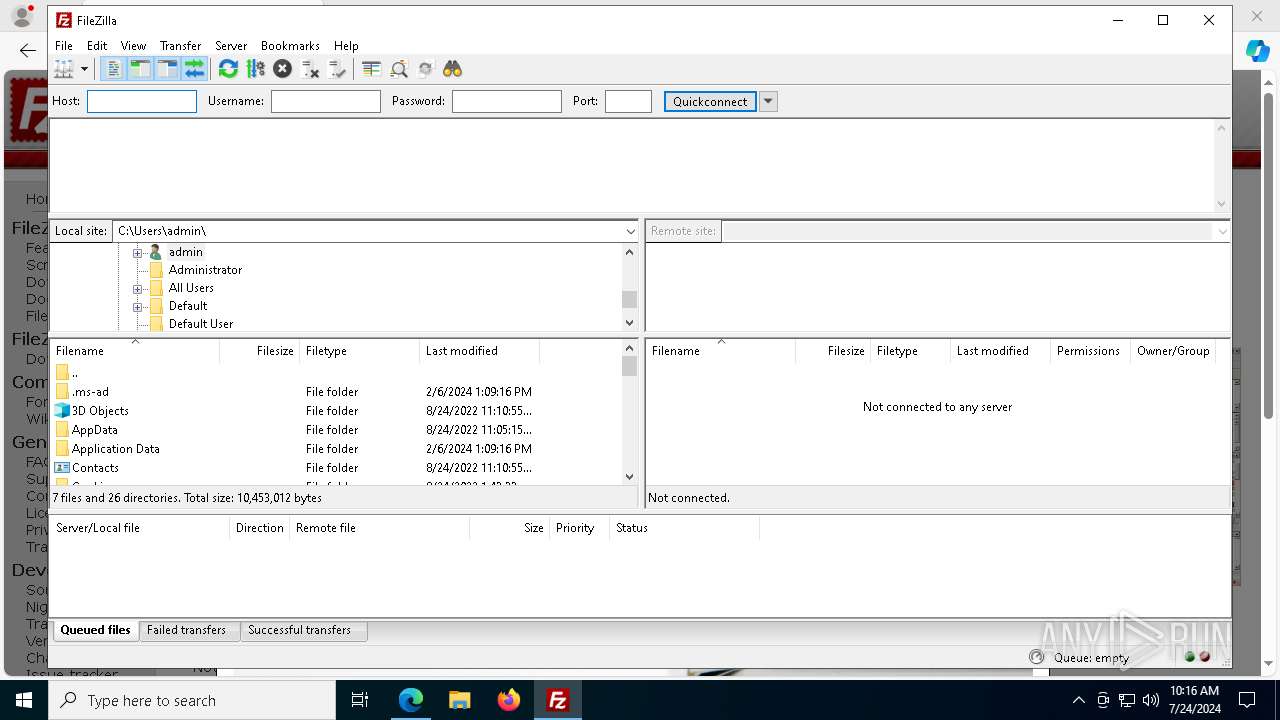This screenshot has width=1280, height=720.
Task: Toggle directory comparison
Action: [x=399, y=69]
